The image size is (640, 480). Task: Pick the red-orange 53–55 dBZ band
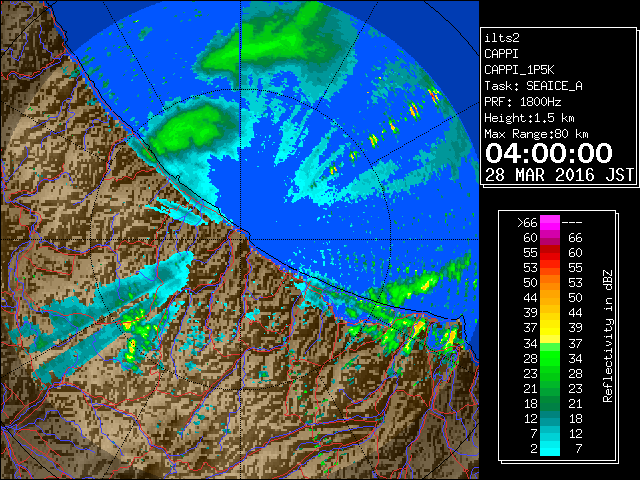(550, 268)
